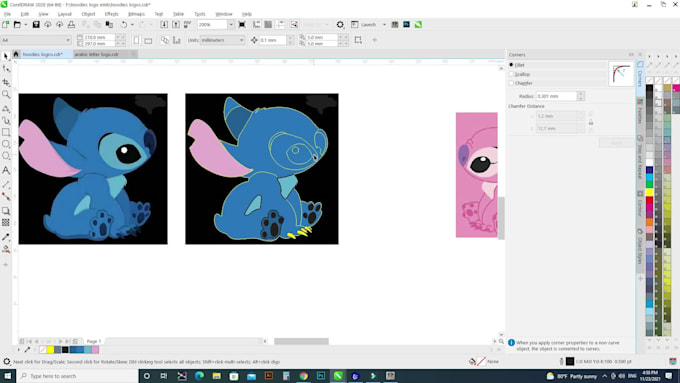
Task: Pick the pink swatch in document palette
Action: 95,350
